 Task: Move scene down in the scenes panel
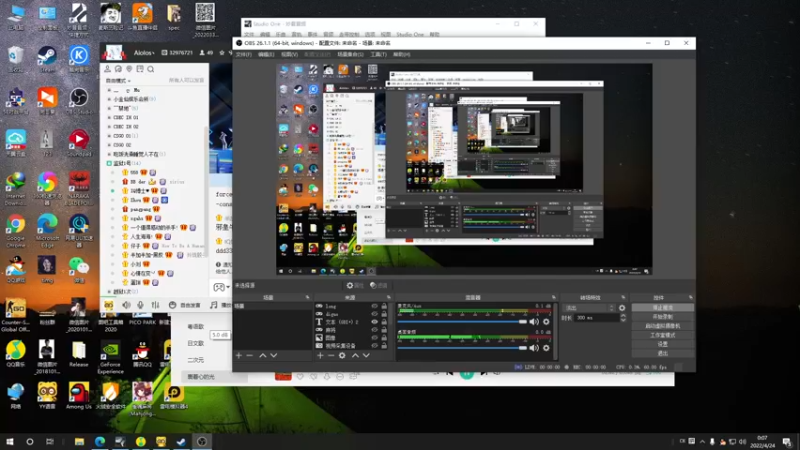(274, 355)
